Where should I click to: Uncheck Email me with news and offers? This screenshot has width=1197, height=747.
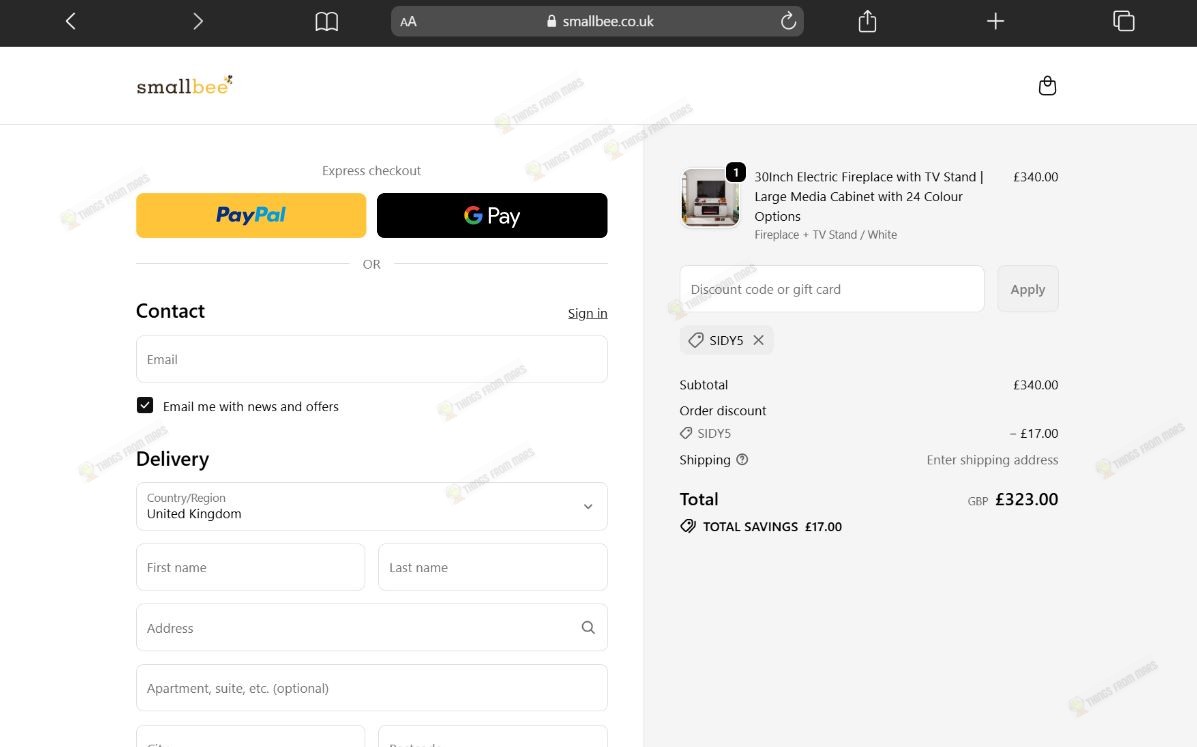coord(145,405)
